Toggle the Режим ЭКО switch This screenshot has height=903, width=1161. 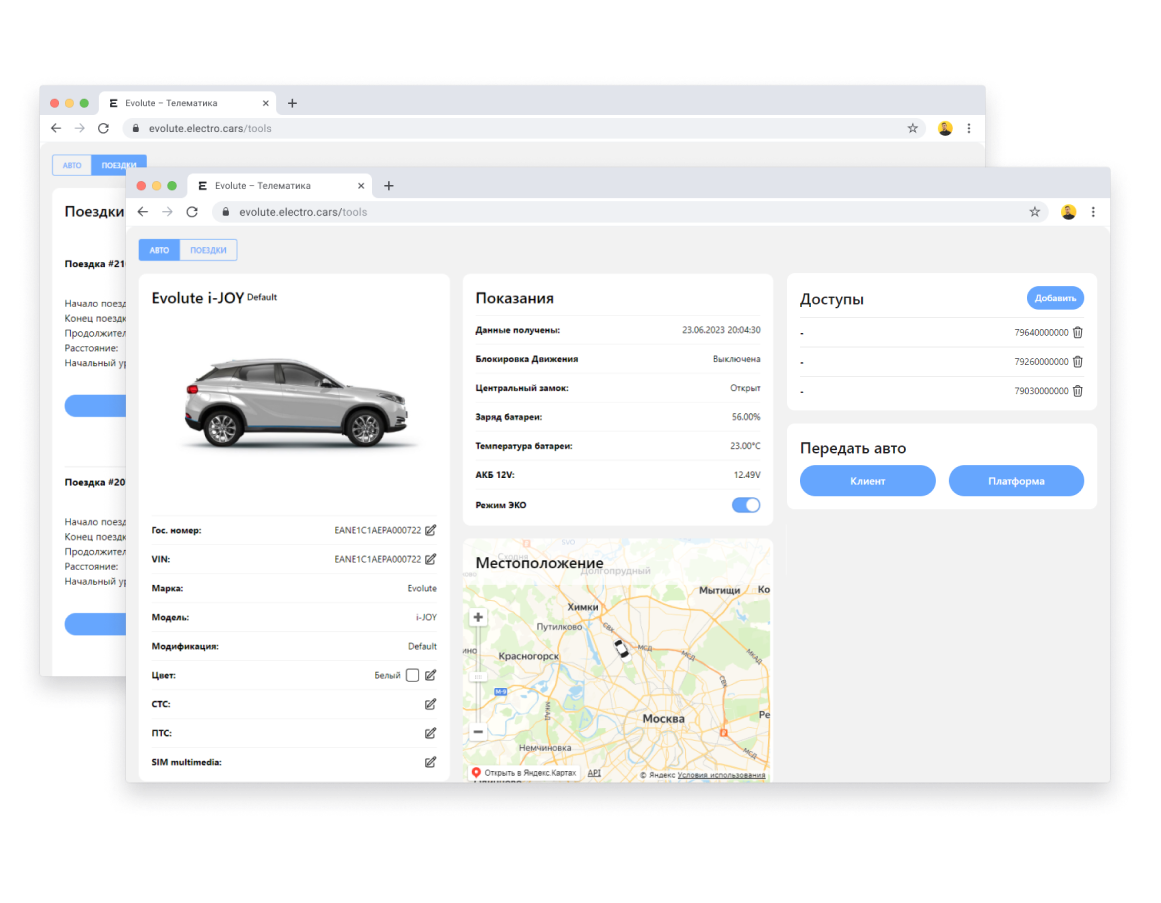tap(746, 505)
